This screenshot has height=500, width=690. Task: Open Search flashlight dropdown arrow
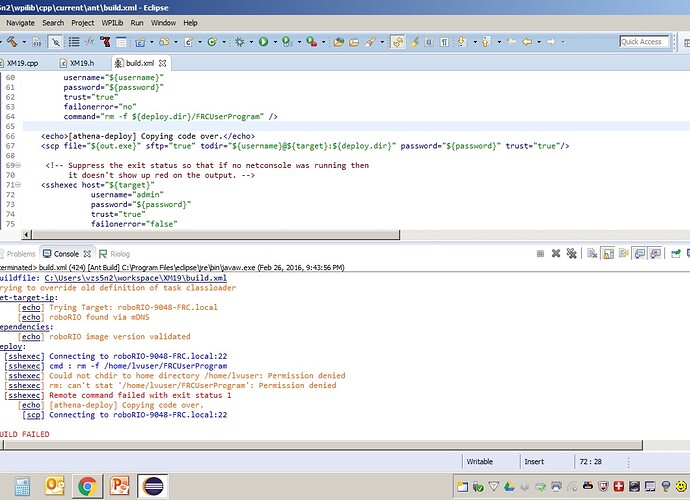[x=382, y=42]
